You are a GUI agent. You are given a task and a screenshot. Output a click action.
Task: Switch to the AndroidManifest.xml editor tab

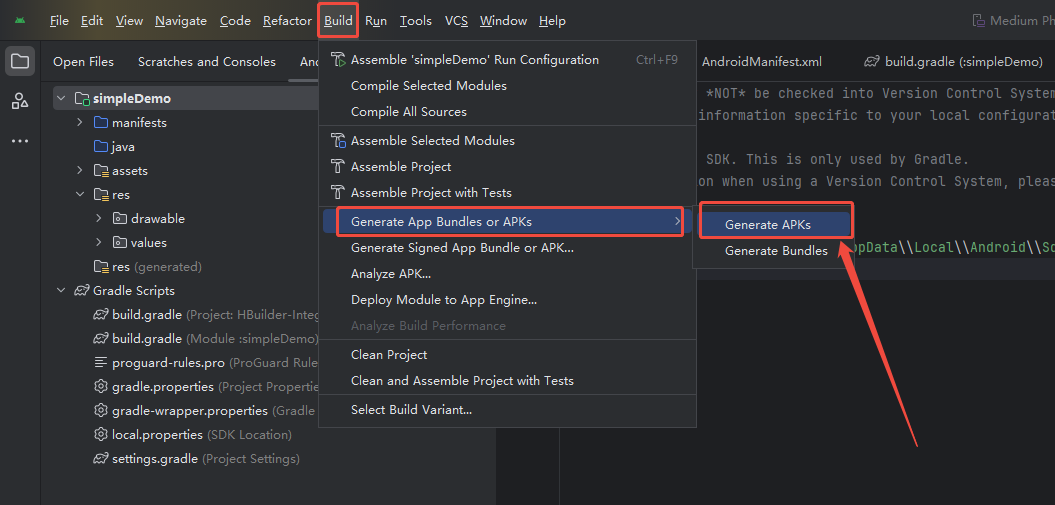pos(761,62)
